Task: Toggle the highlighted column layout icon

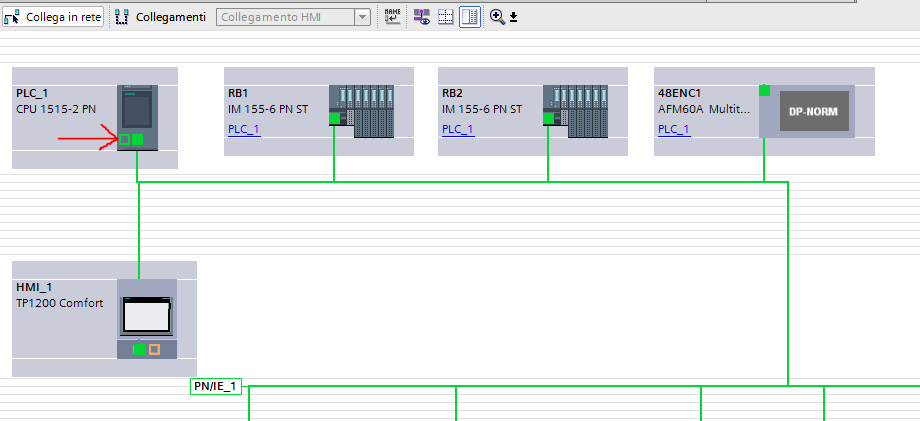Action: point(470,17)
